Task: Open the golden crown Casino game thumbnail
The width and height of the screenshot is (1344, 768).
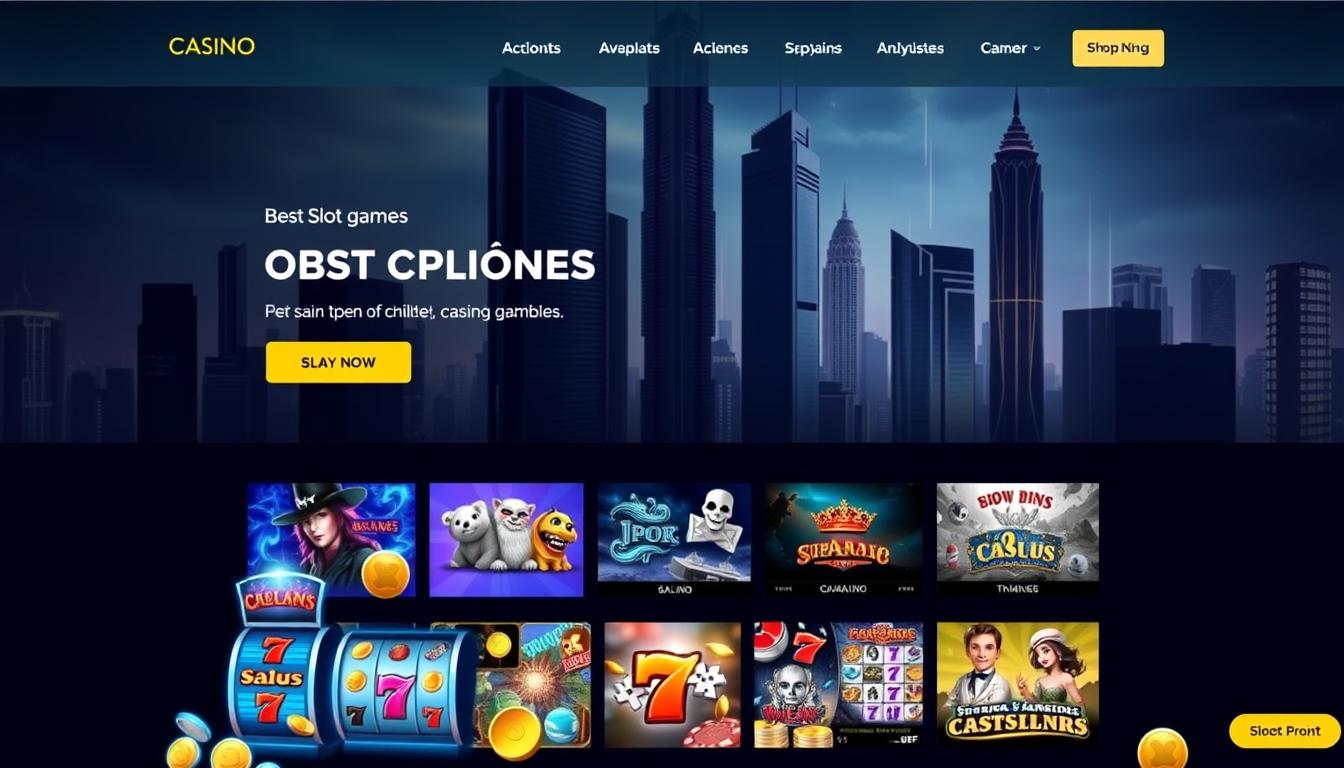Action: coord(843,540)
